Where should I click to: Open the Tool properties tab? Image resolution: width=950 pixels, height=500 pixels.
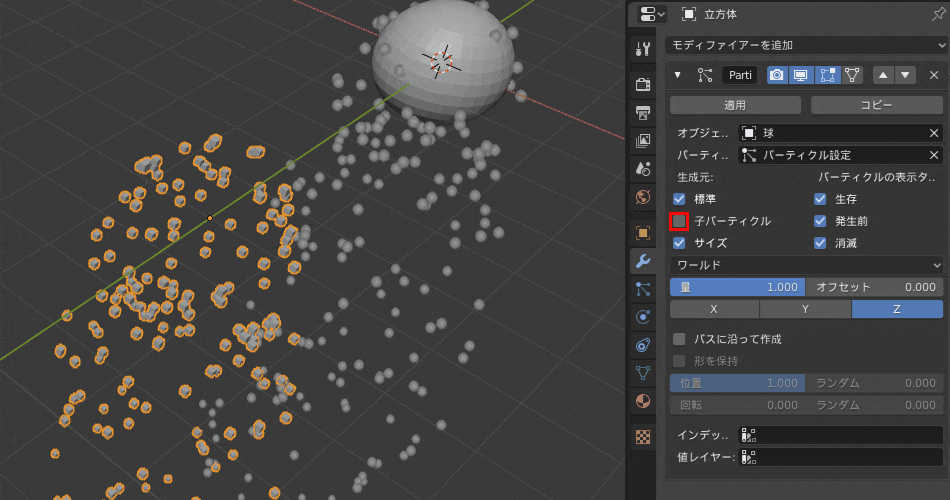(x=643, y=48)
